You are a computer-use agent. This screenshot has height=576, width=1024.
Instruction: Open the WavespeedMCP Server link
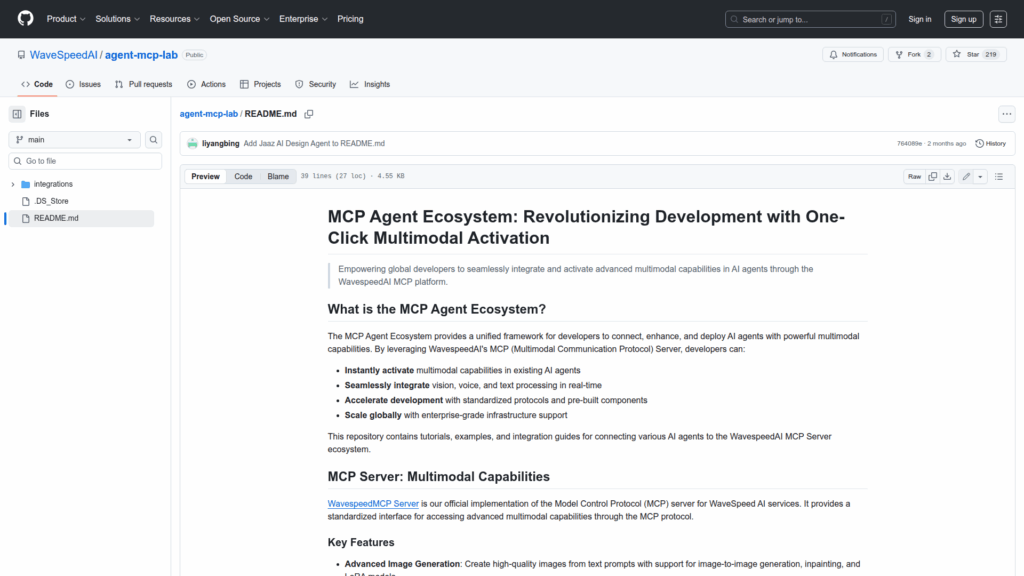(x=372, y=503)
